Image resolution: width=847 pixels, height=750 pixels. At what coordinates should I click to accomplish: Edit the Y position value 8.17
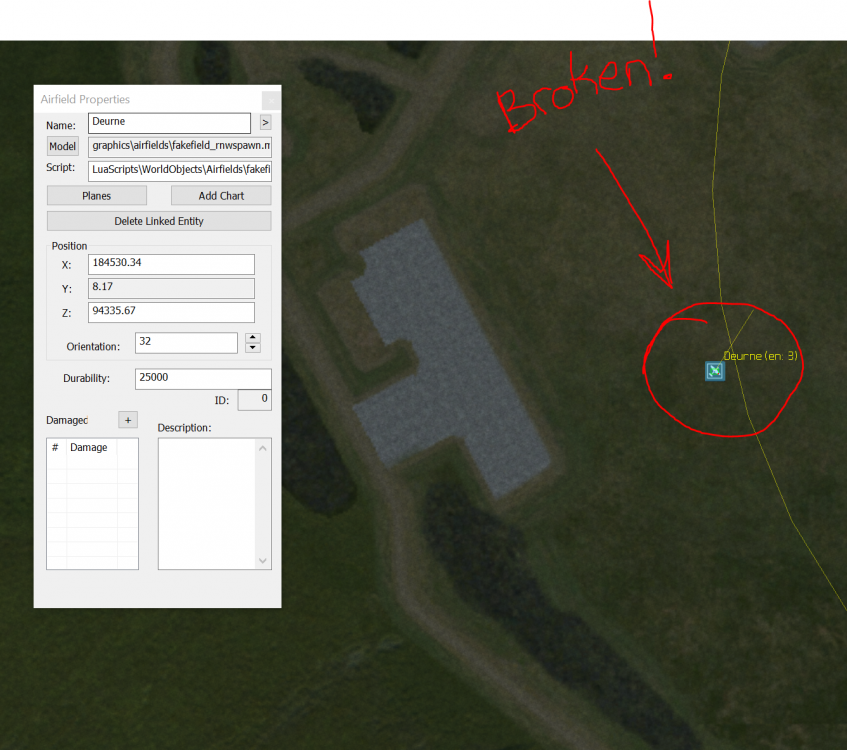click(x=171, y=287)
